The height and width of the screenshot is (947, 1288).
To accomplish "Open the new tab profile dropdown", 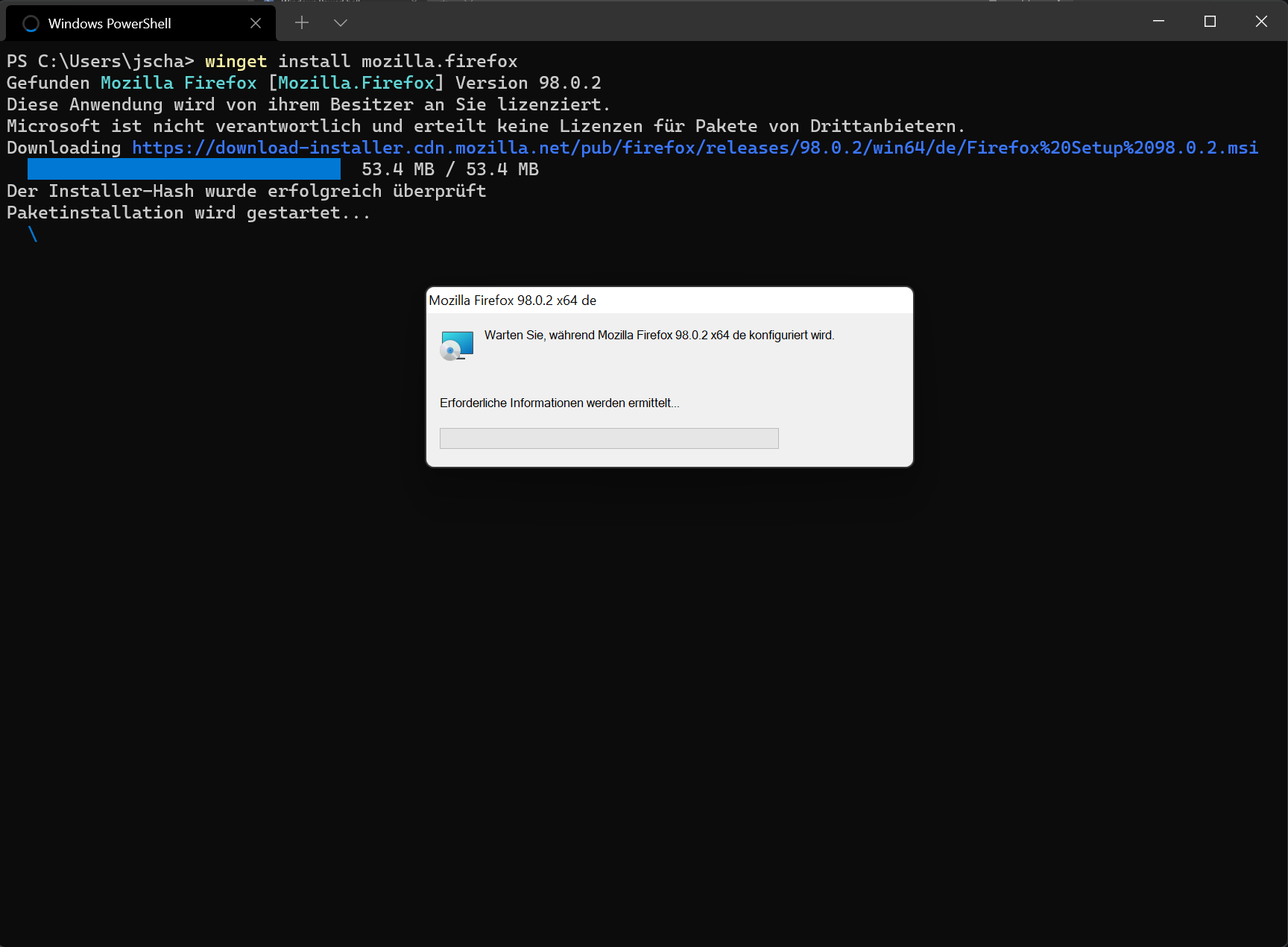I will click(x=341, y=22).
